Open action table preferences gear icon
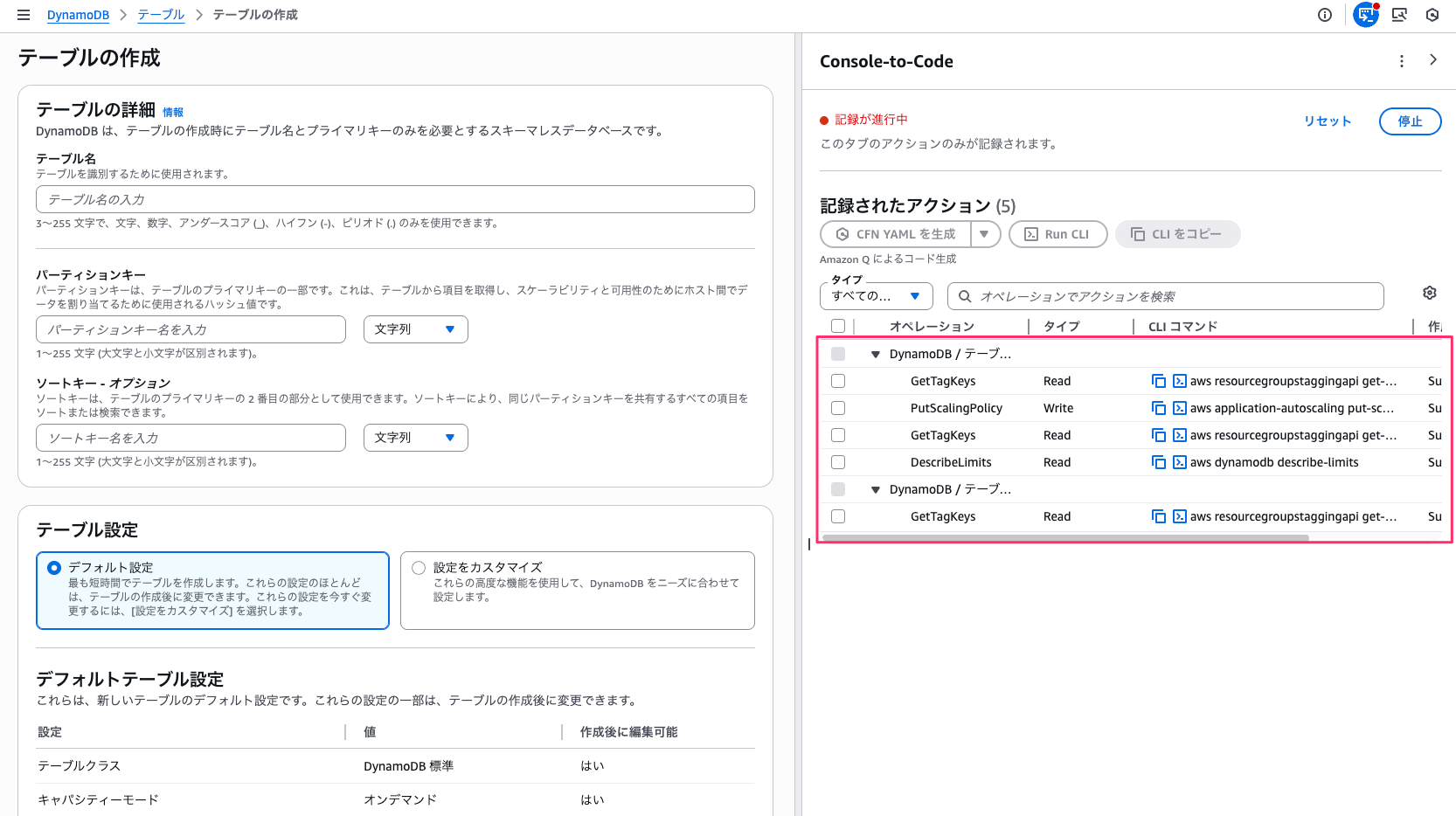The height and width of the screenshot is (816, 1456). pos(1430,293)
